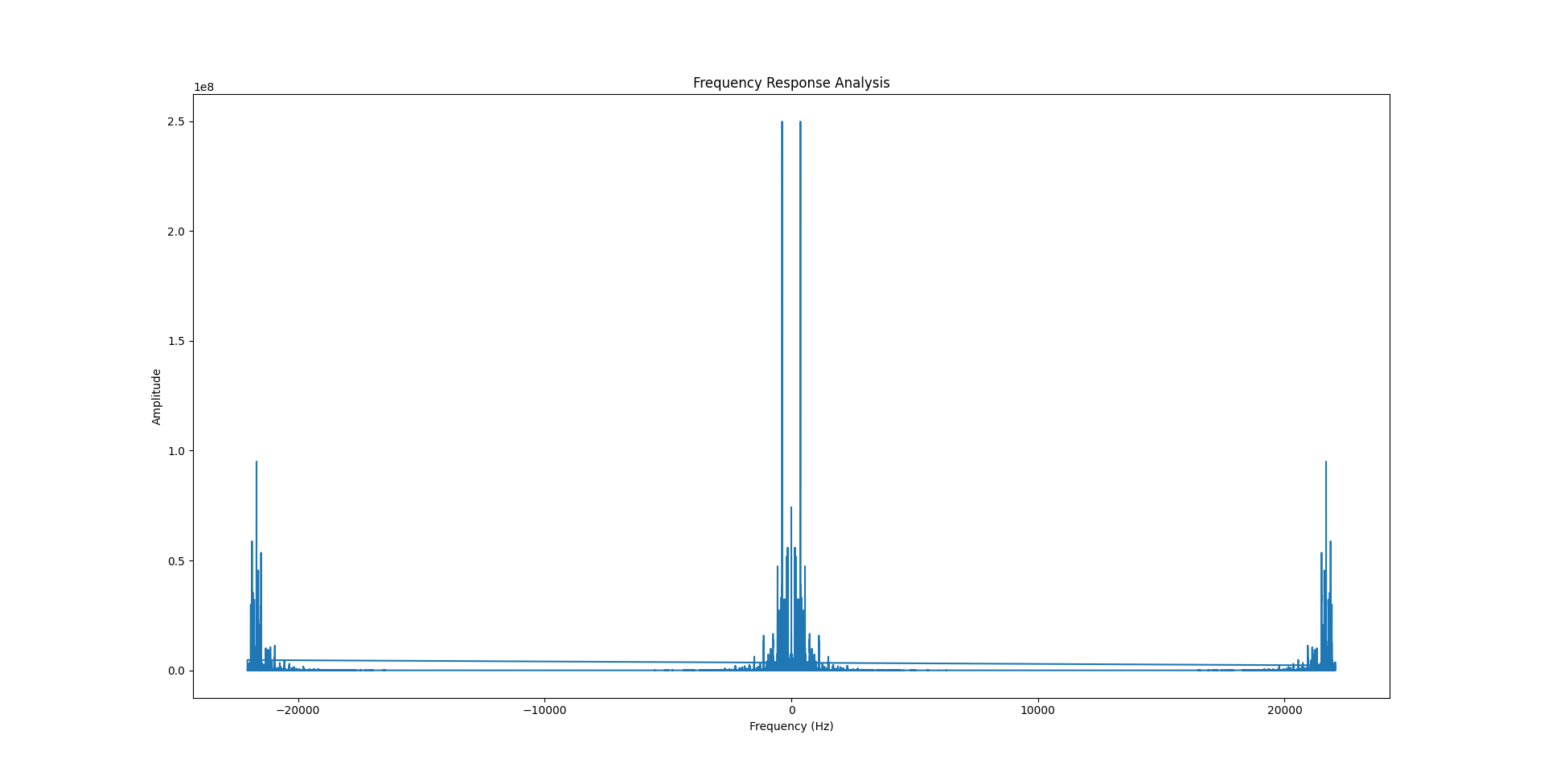Click the x-axis label Frequency (Hz)
The width and height of the screenshot is (1544, 784).
point(791,726)
